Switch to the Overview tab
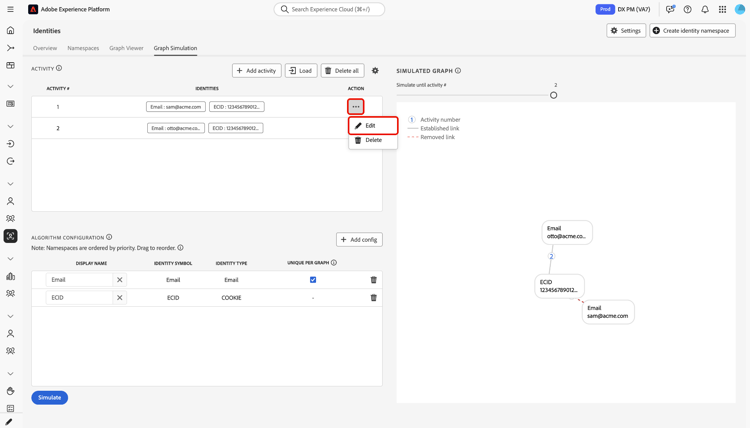 click(45, 48)
